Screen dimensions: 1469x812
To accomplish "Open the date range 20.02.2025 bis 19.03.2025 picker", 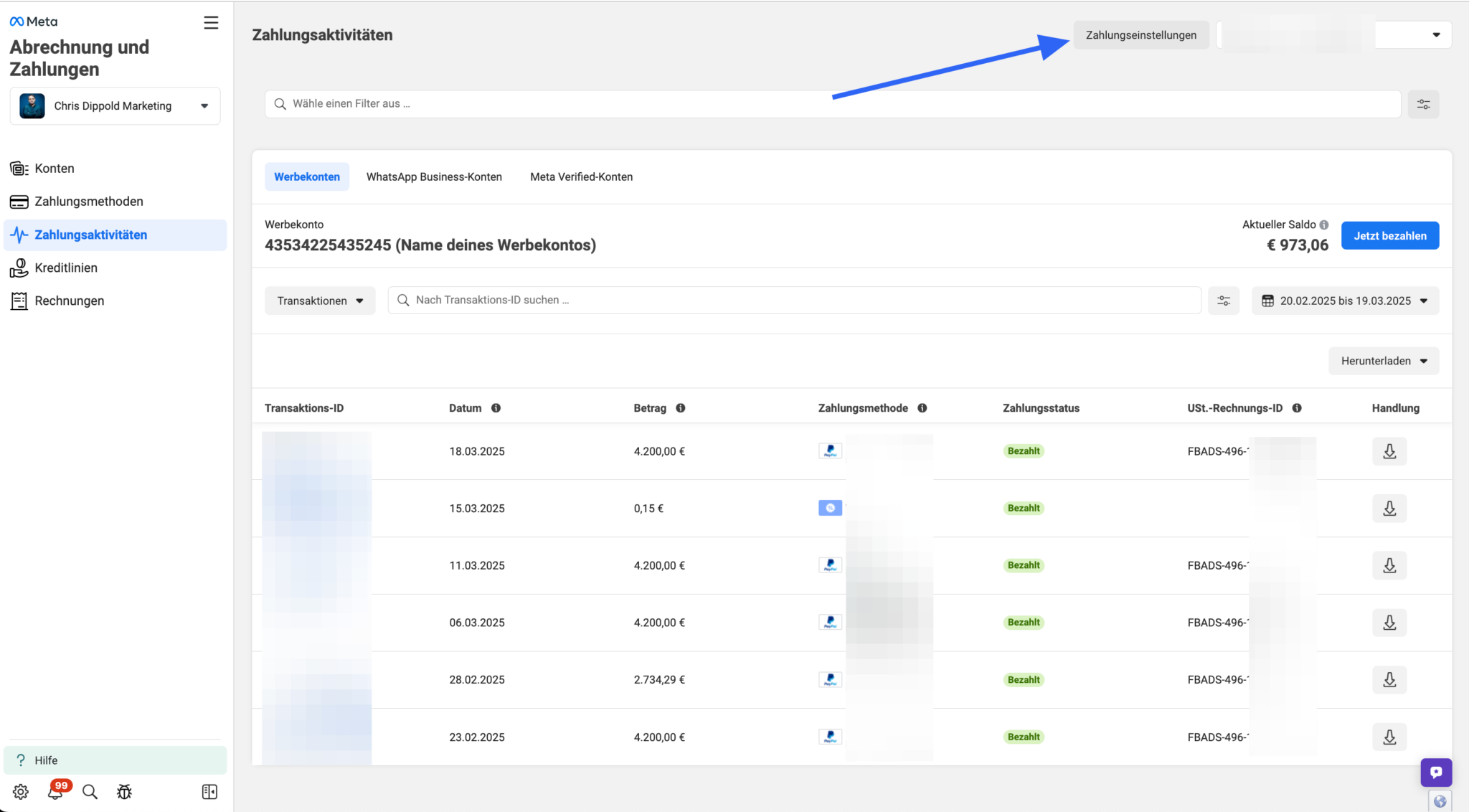I will [1345, 301].
